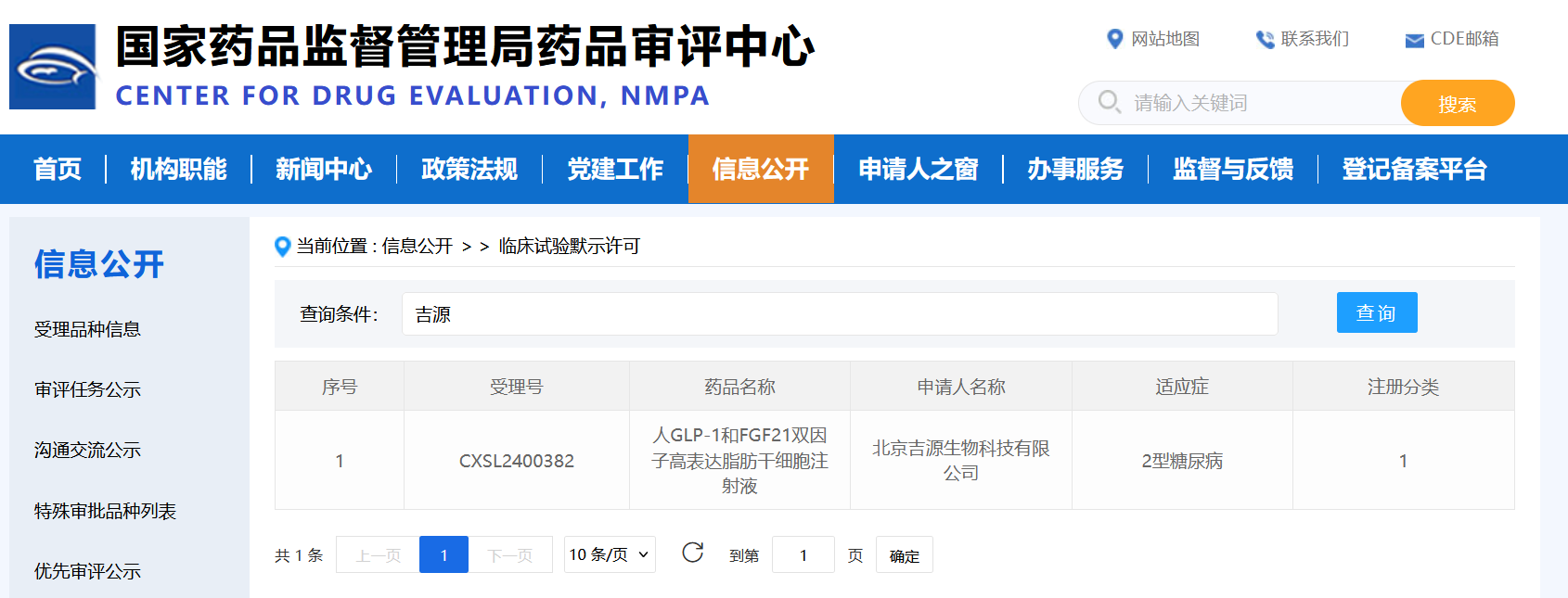
Task: Click the 信息公开 sidebar heading
Action: (99, 264)
